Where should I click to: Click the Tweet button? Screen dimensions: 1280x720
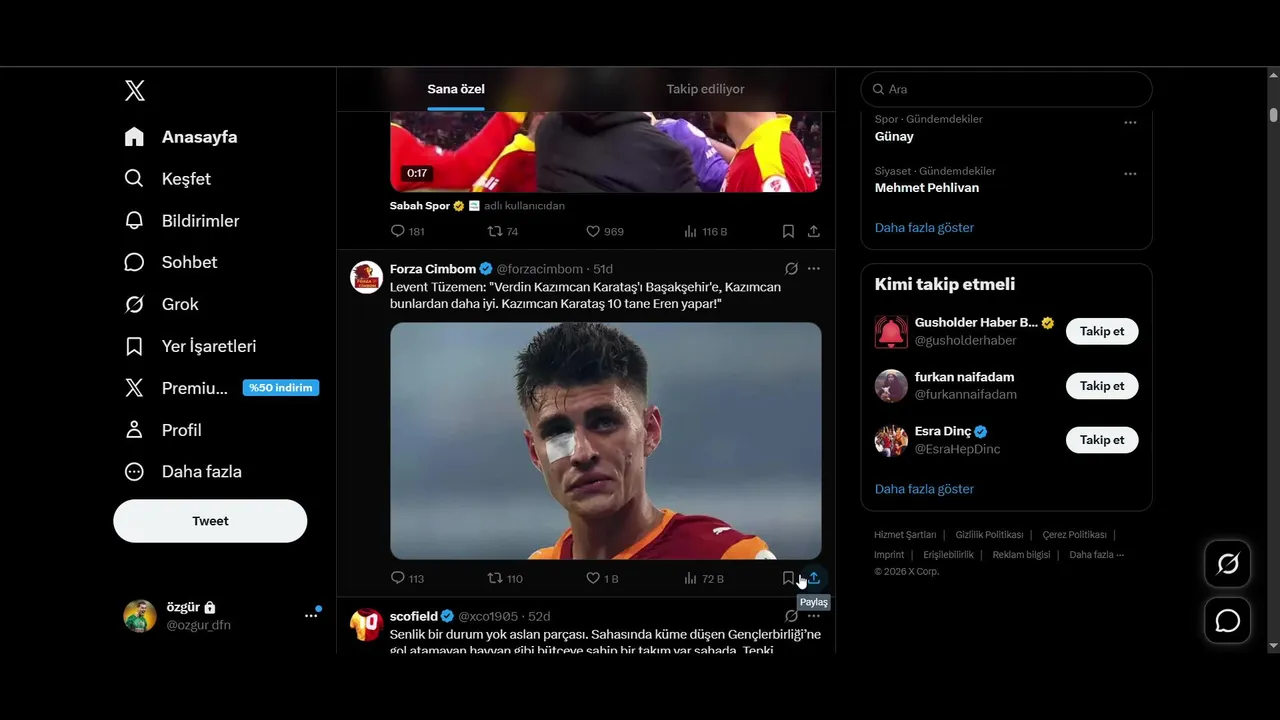[210, 521]
